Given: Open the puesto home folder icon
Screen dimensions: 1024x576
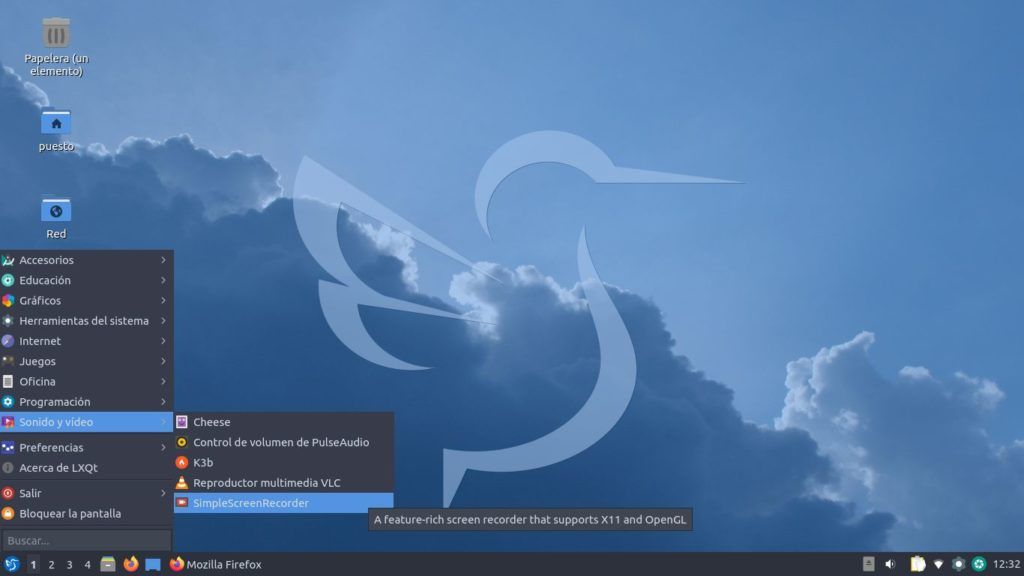Looking at the screenshot, I should coord(56,123).
